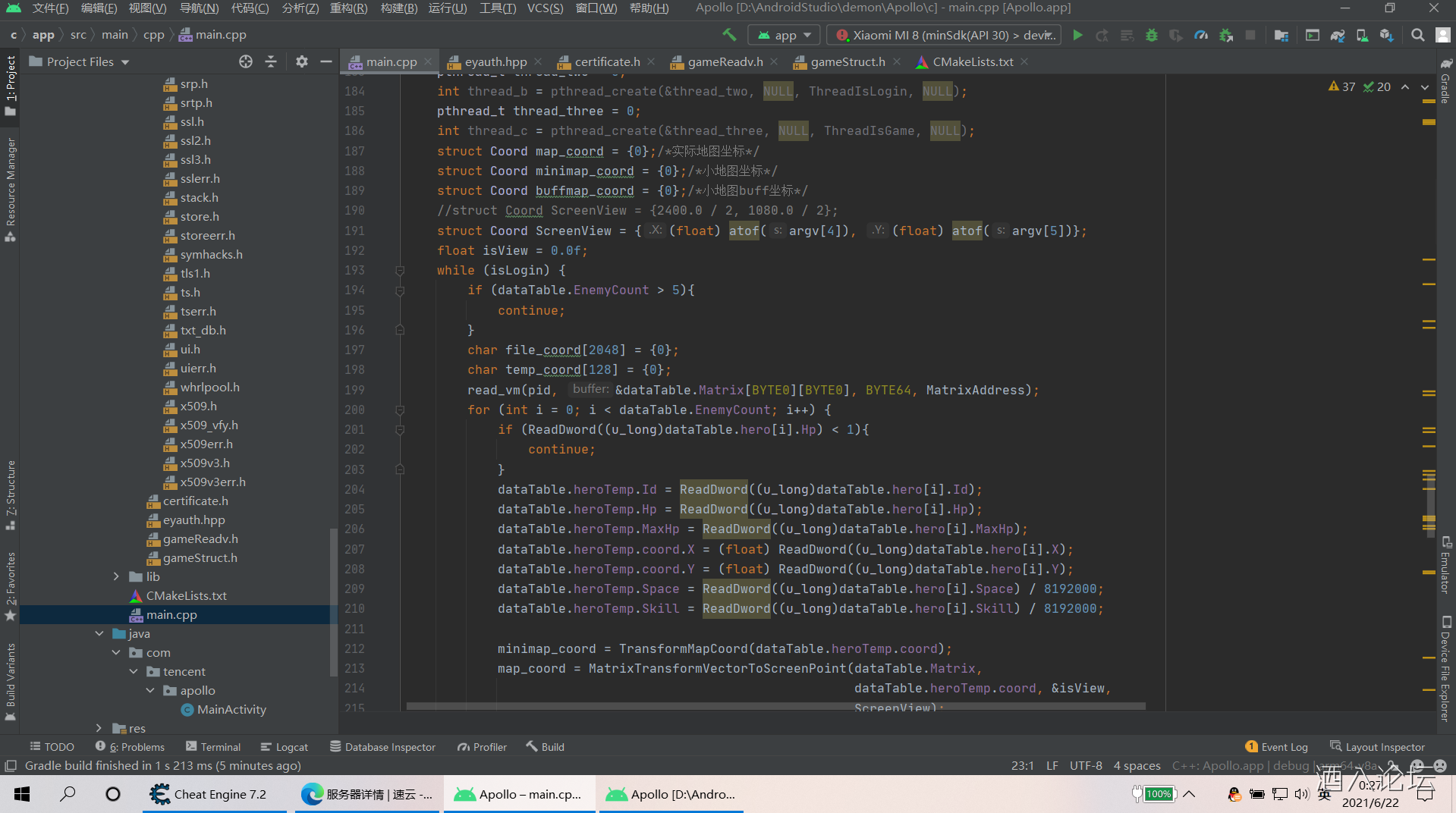Switch to the eyauth.hpp tab
1456x813 pixels.
[x=495, y=61]
